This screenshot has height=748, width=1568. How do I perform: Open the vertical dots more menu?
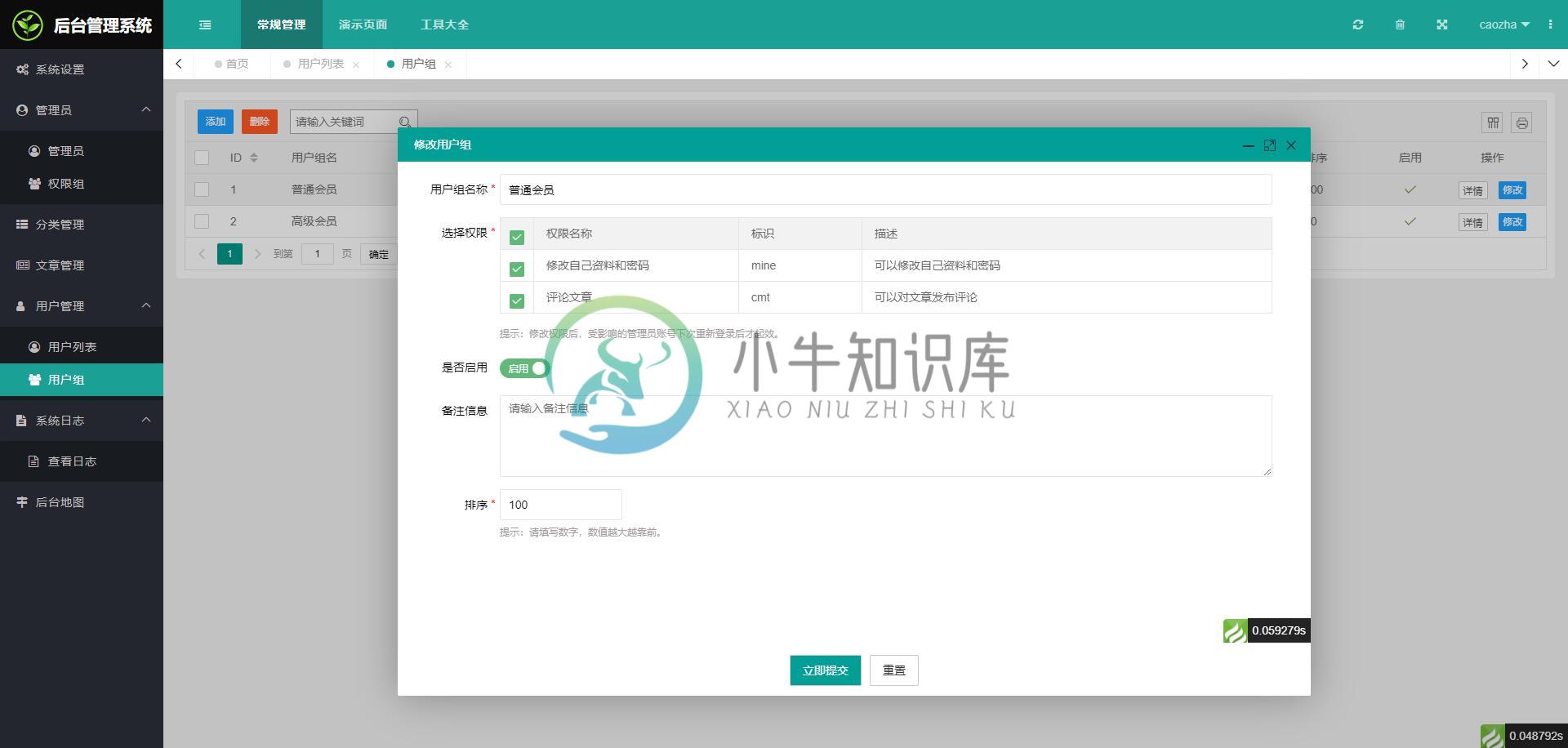tap(1550, 24)
